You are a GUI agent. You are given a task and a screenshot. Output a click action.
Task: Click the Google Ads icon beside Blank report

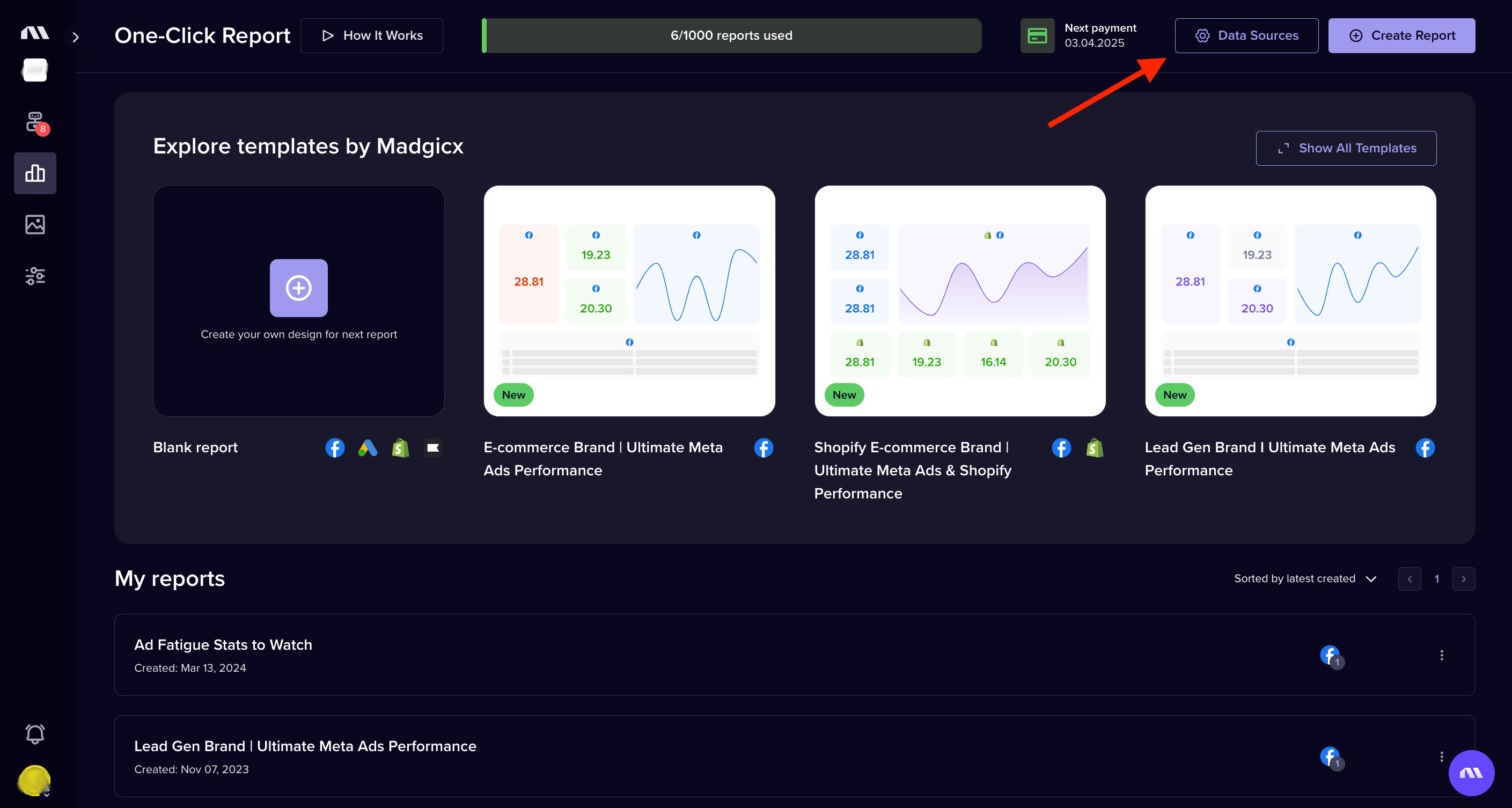tap(368, 449)
